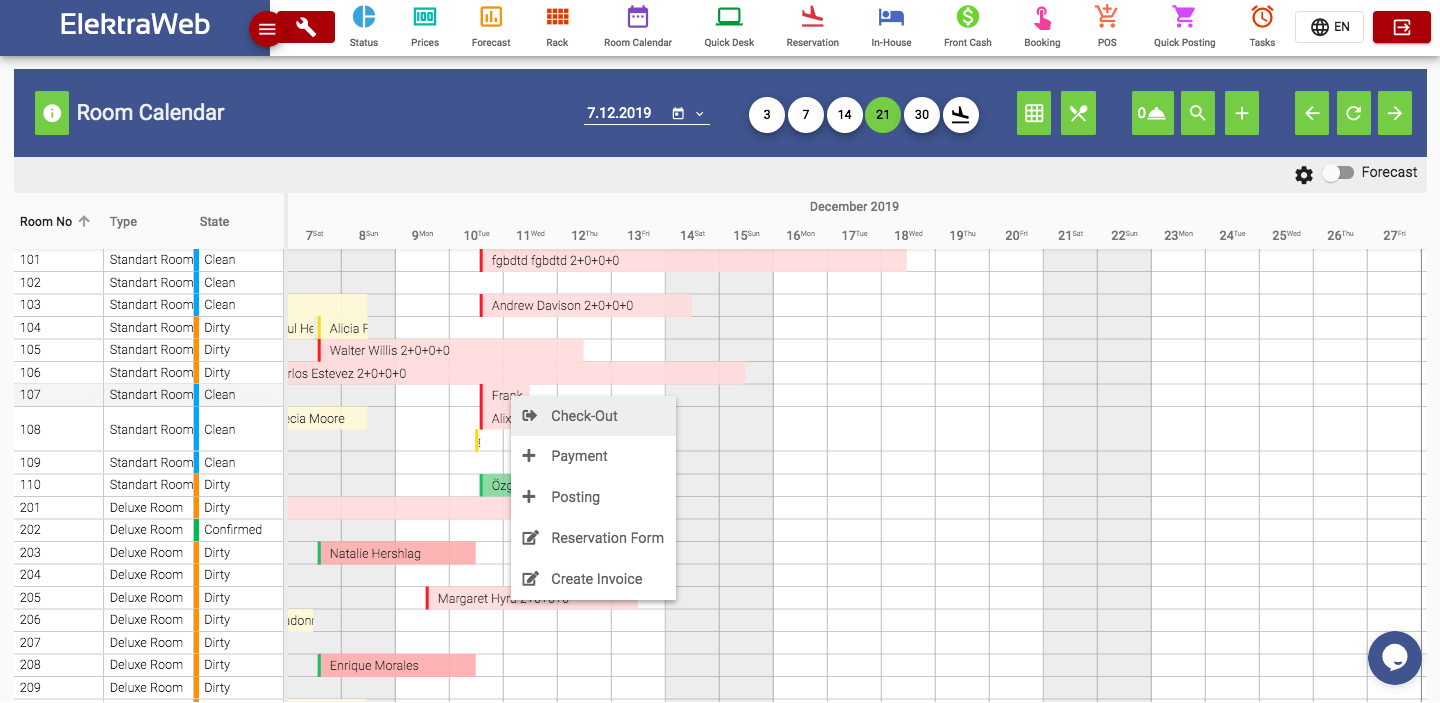Click the green info icon beside Room Calendar
The image size is (1440, 703).
[x=52, y=113]
